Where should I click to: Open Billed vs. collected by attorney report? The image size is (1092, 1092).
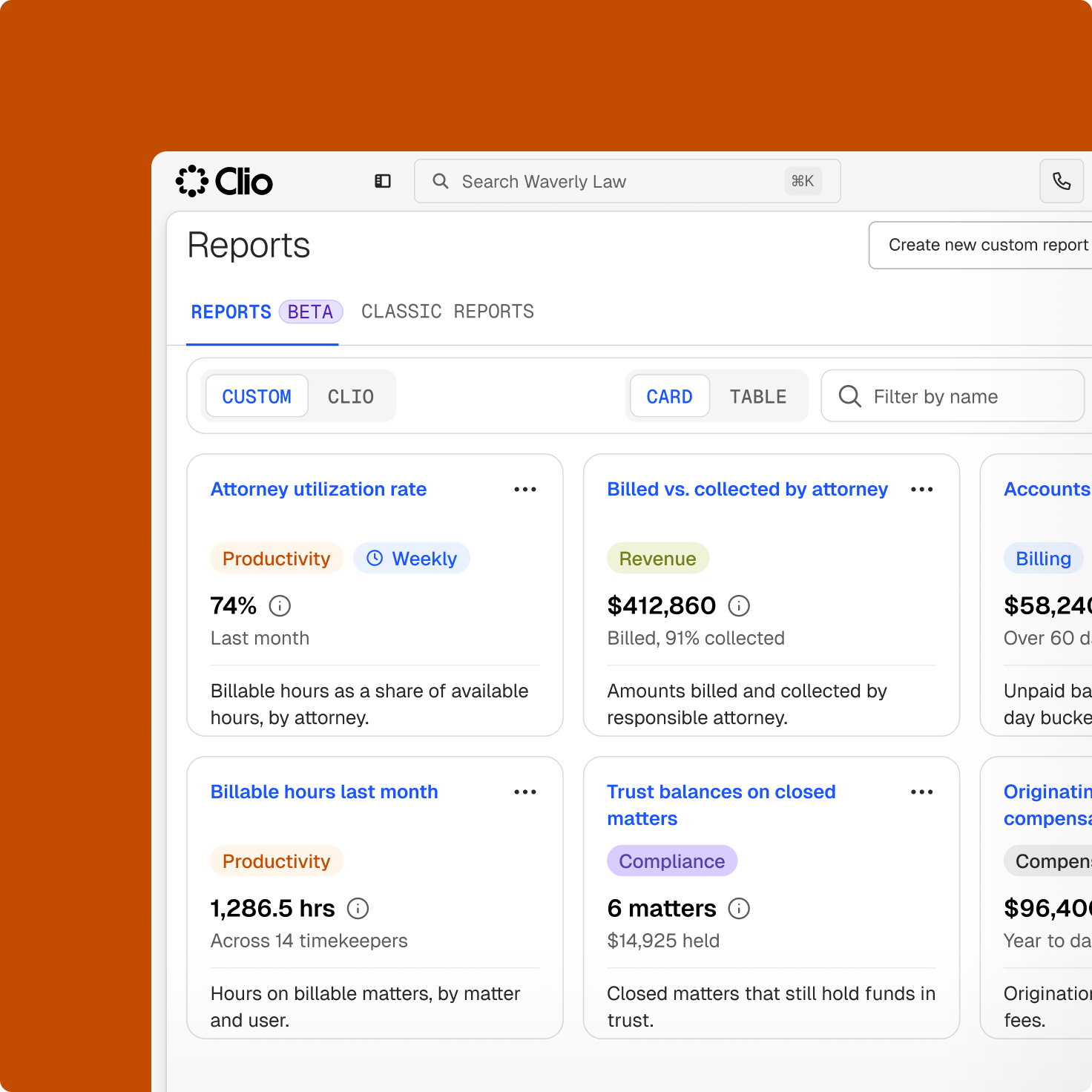click(x=748, y=490)
